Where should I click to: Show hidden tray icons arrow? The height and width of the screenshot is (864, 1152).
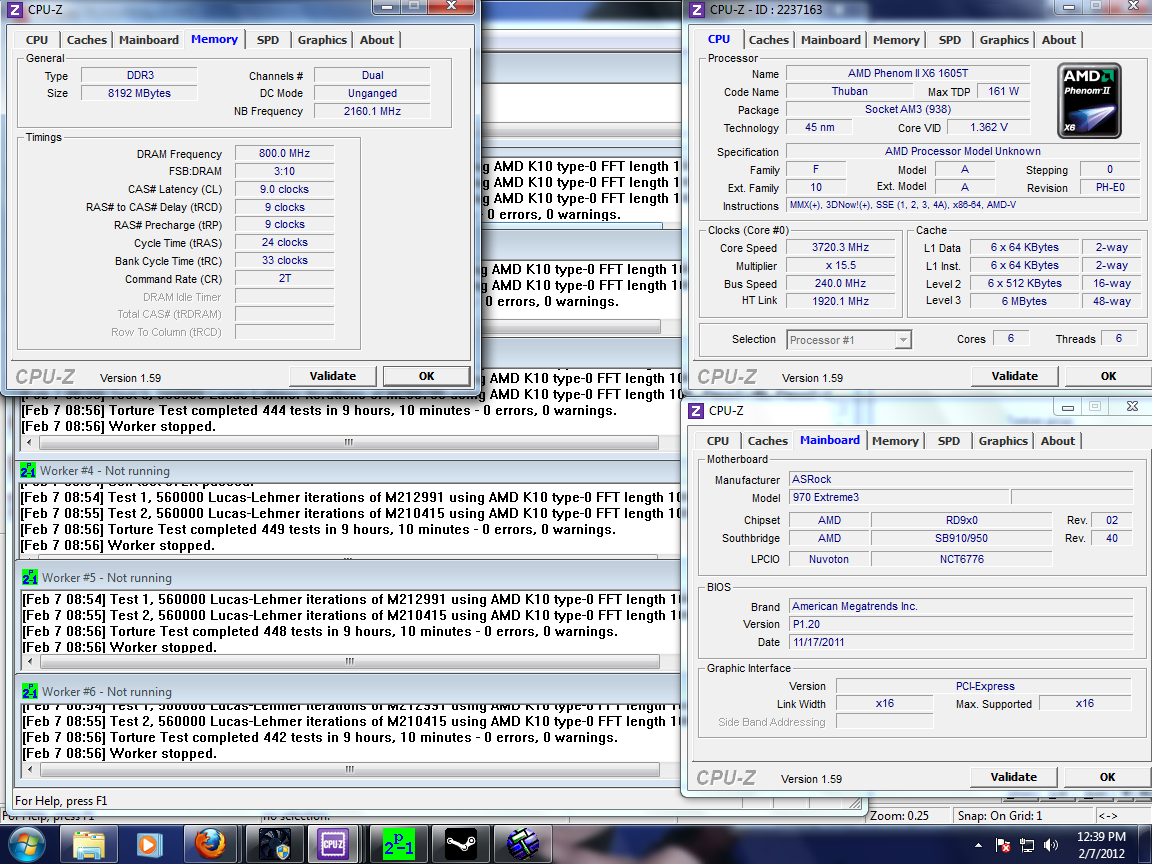tap(978, 845)
